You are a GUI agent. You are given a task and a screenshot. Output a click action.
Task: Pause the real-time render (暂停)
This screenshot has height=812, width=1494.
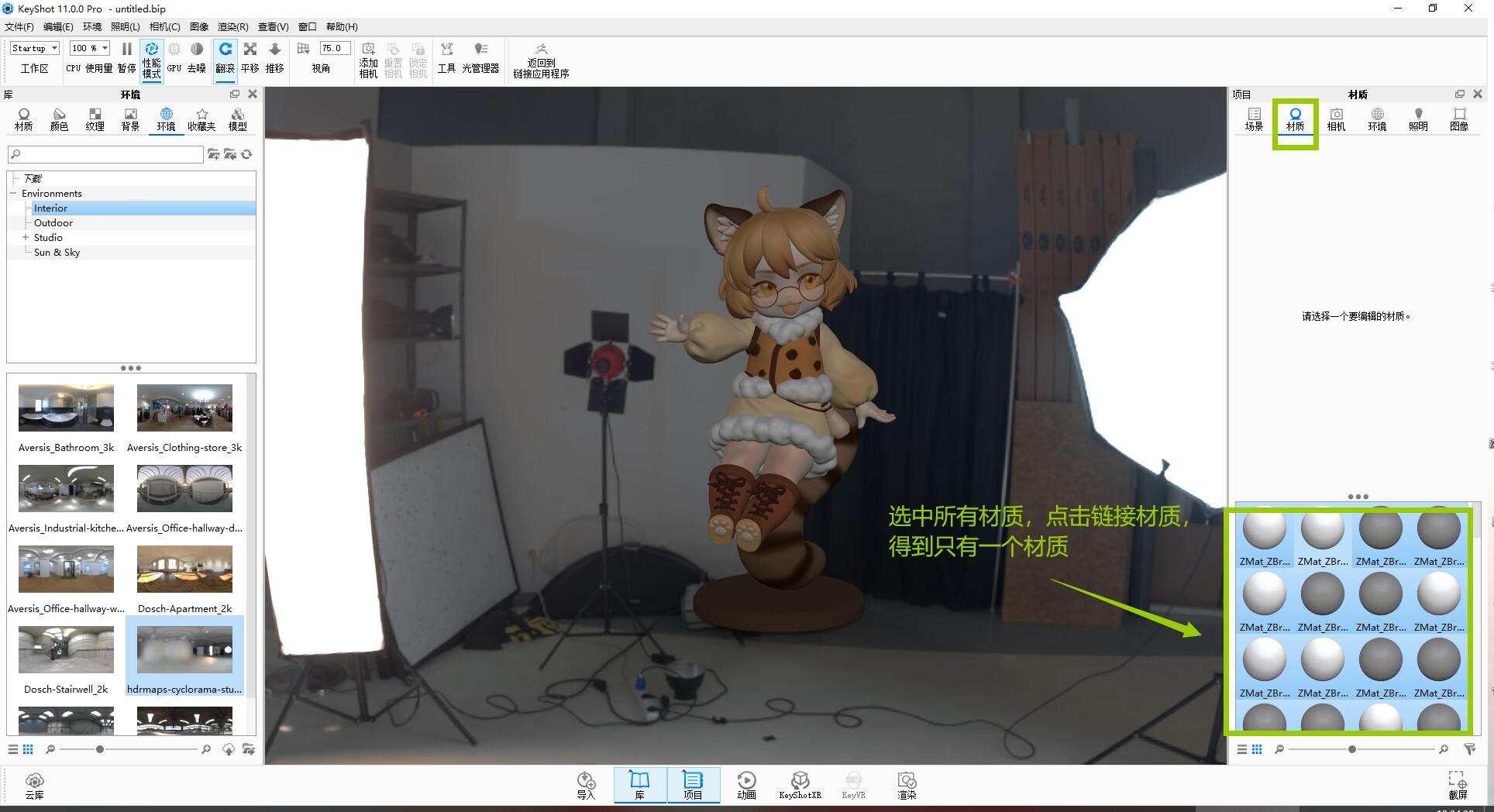[x=126, y=58]
